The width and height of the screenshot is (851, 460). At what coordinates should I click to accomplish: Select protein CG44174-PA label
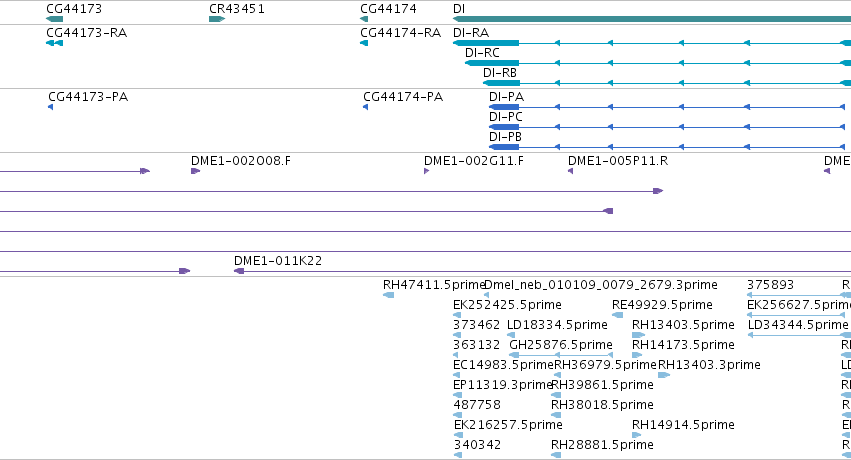pos(403,97)
